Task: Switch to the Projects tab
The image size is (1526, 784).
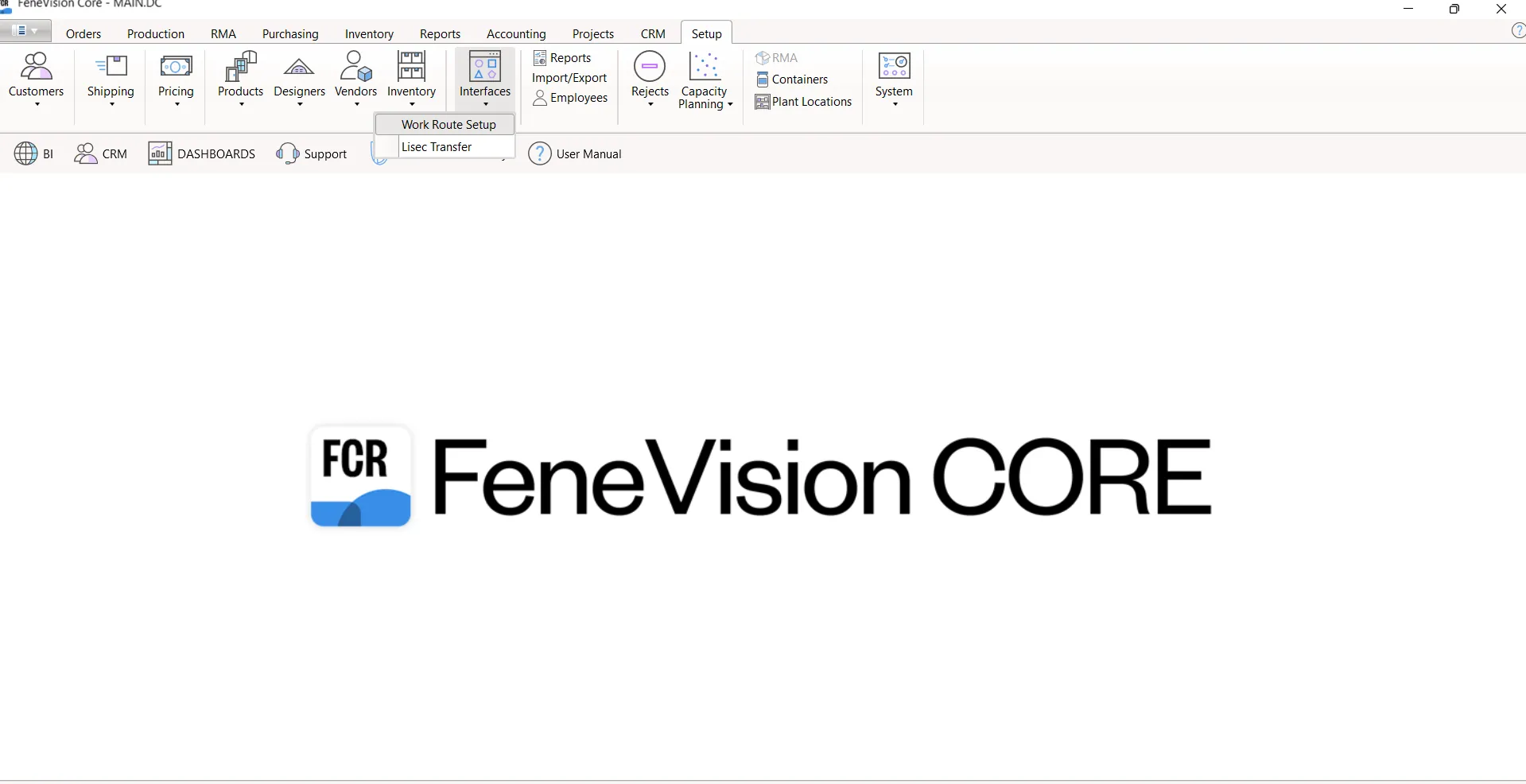Action: (593, 33)
